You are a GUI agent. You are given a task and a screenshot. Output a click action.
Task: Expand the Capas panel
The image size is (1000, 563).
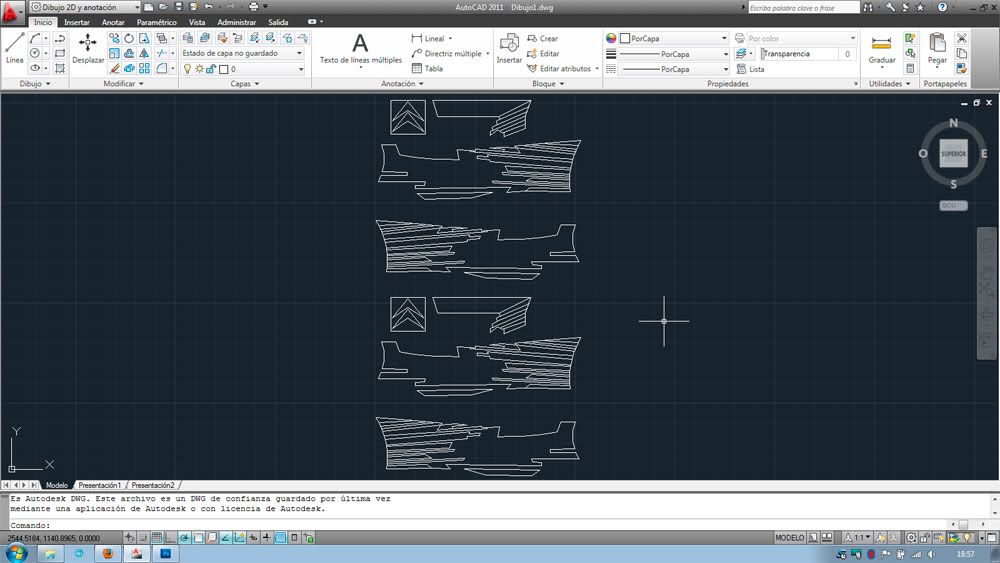(x=245, y=84)
